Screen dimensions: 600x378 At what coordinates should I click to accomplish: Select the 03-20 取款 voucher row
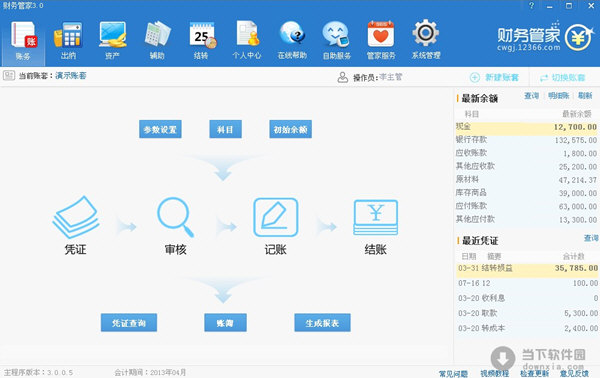[527, 313]
